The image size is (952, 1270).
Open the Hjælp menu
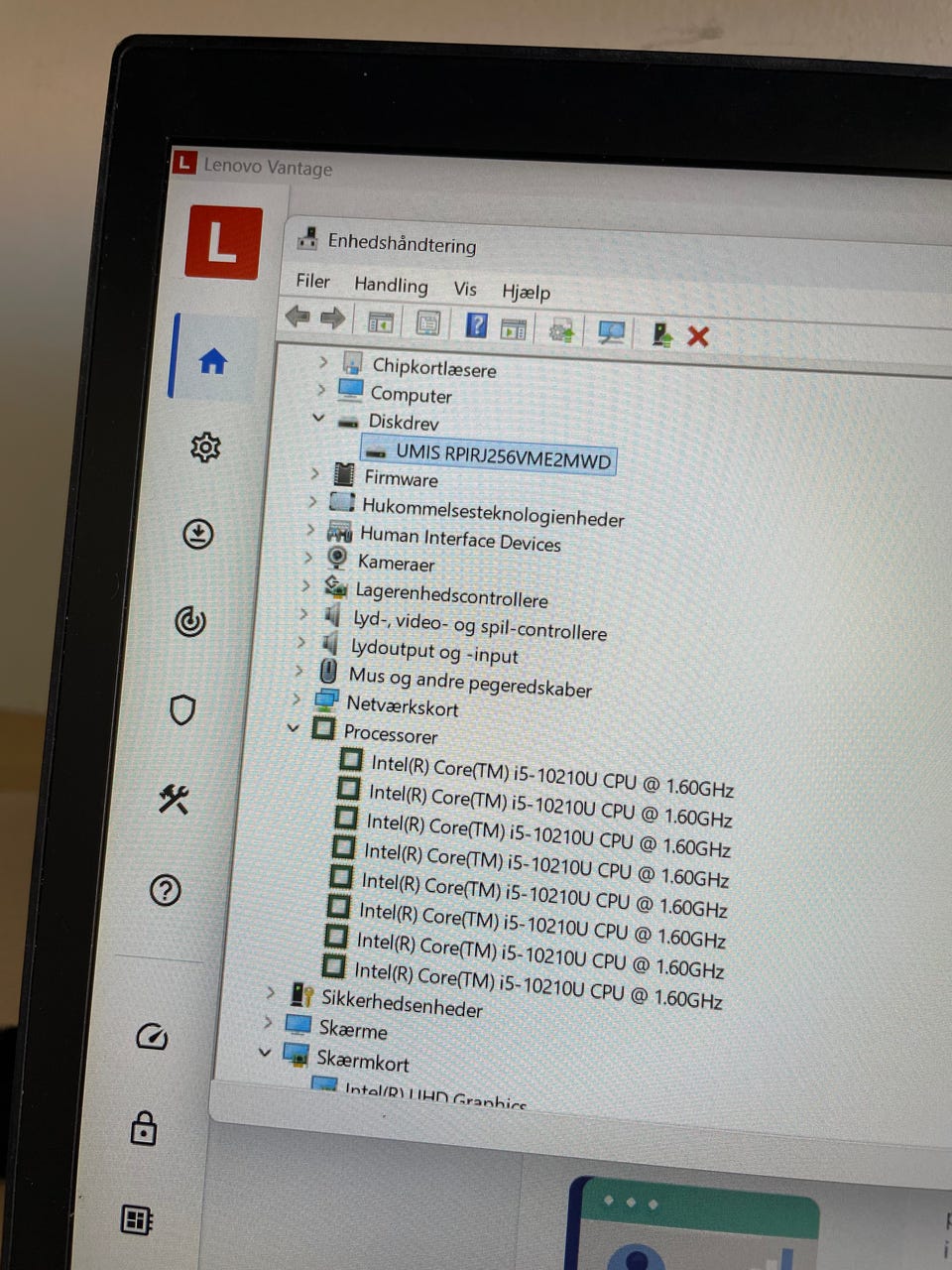coord(526,292)
